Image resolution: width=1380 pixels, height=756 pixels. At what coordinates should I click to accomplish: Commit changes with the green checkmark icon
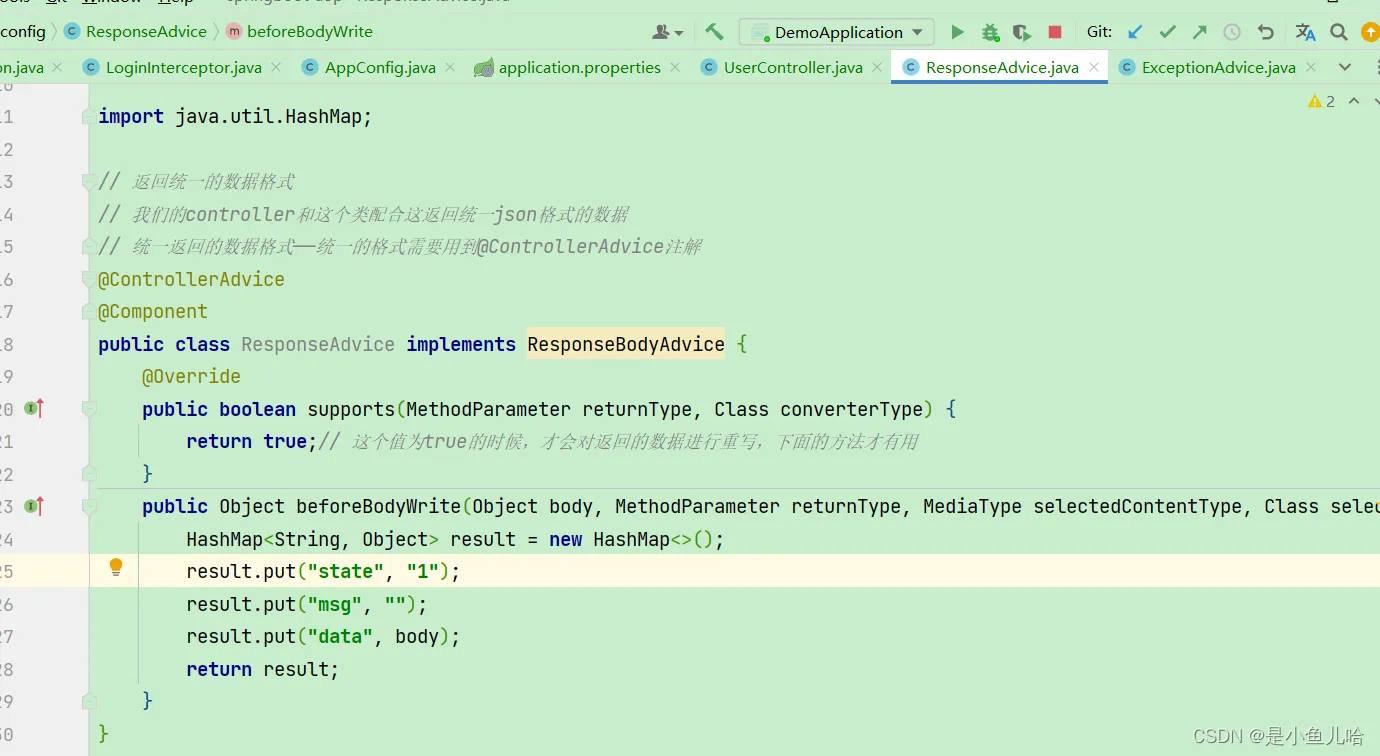click(1167, 32)
